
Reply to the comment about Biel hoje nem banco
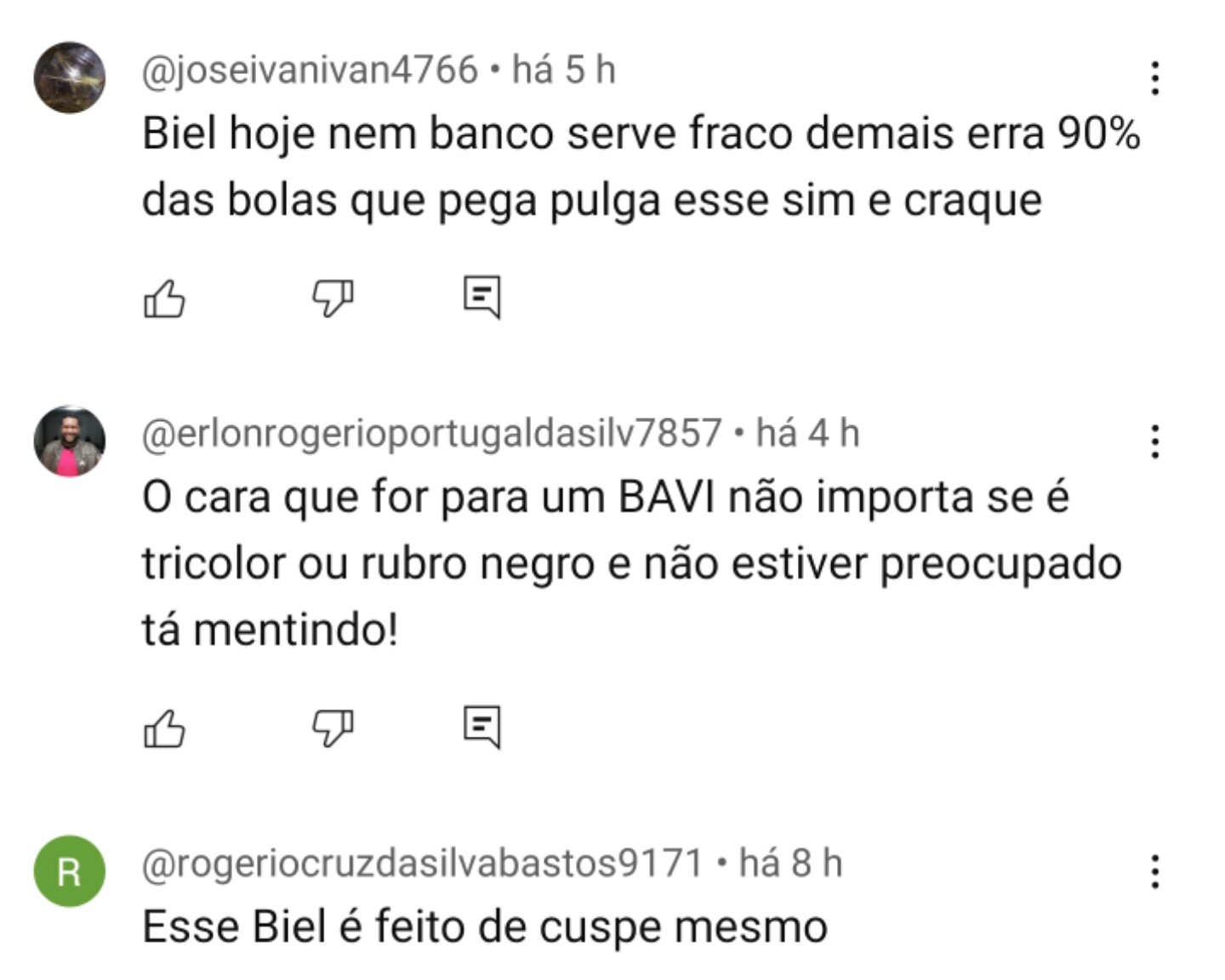(482, 298)
